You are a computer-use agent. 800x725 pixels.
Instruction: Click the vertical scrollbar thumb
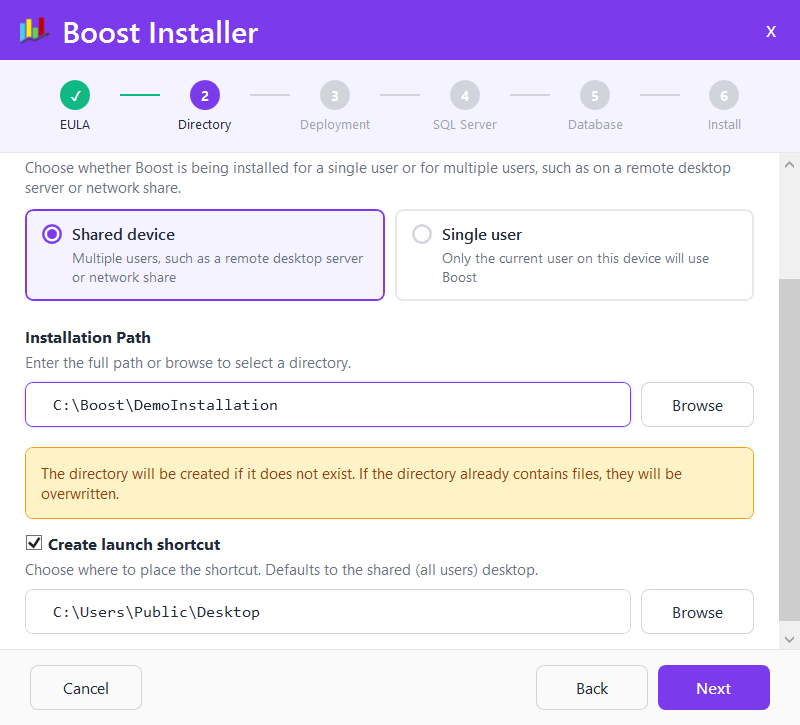pos(789,450)
